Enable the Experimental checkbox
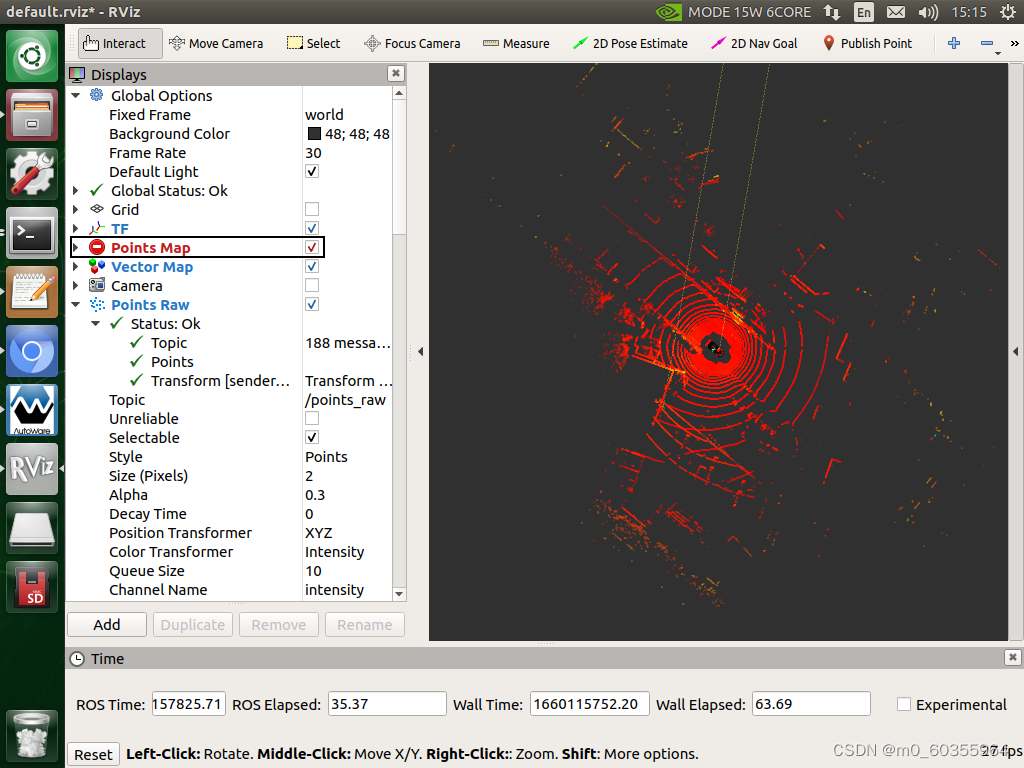The image size is (1024, 768). [904, 704]
